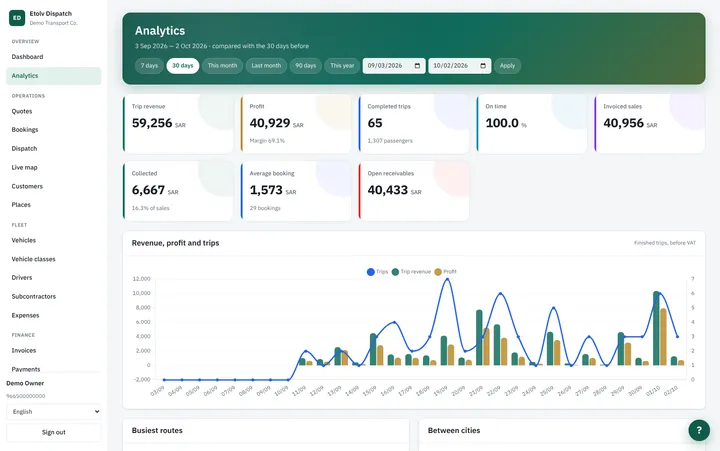Select the 90 days range pill

(305, 66)
